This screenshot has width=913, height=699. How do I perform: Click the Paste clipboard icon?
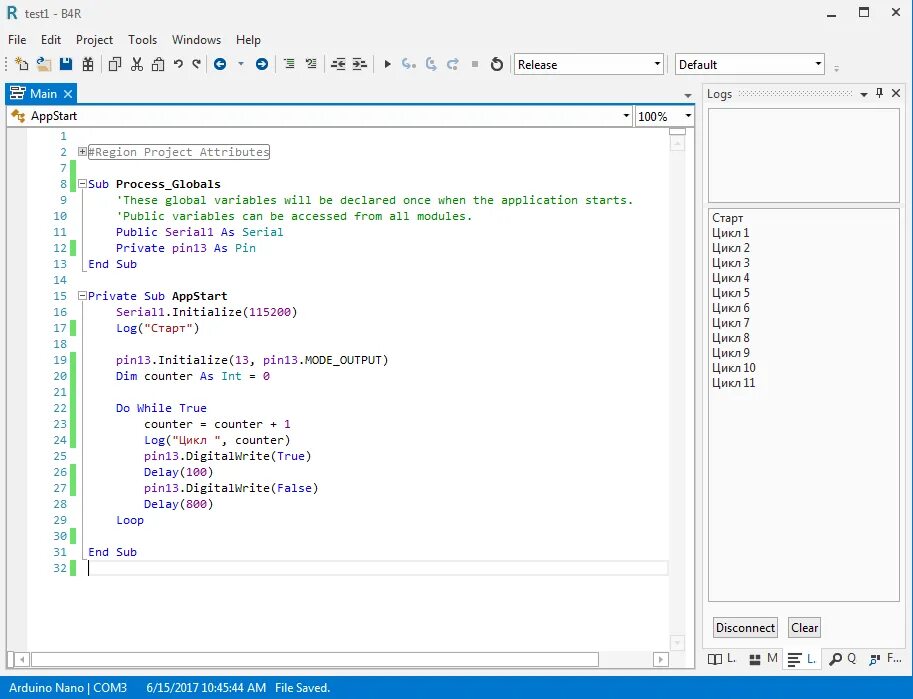[158, 64]
